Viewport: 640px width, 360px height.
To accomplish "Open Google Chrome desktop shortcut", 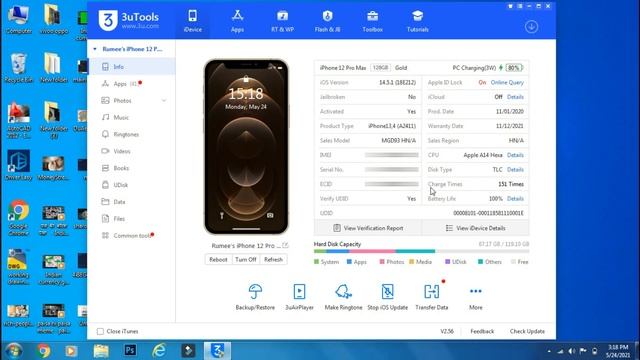I will coord(18,218).
